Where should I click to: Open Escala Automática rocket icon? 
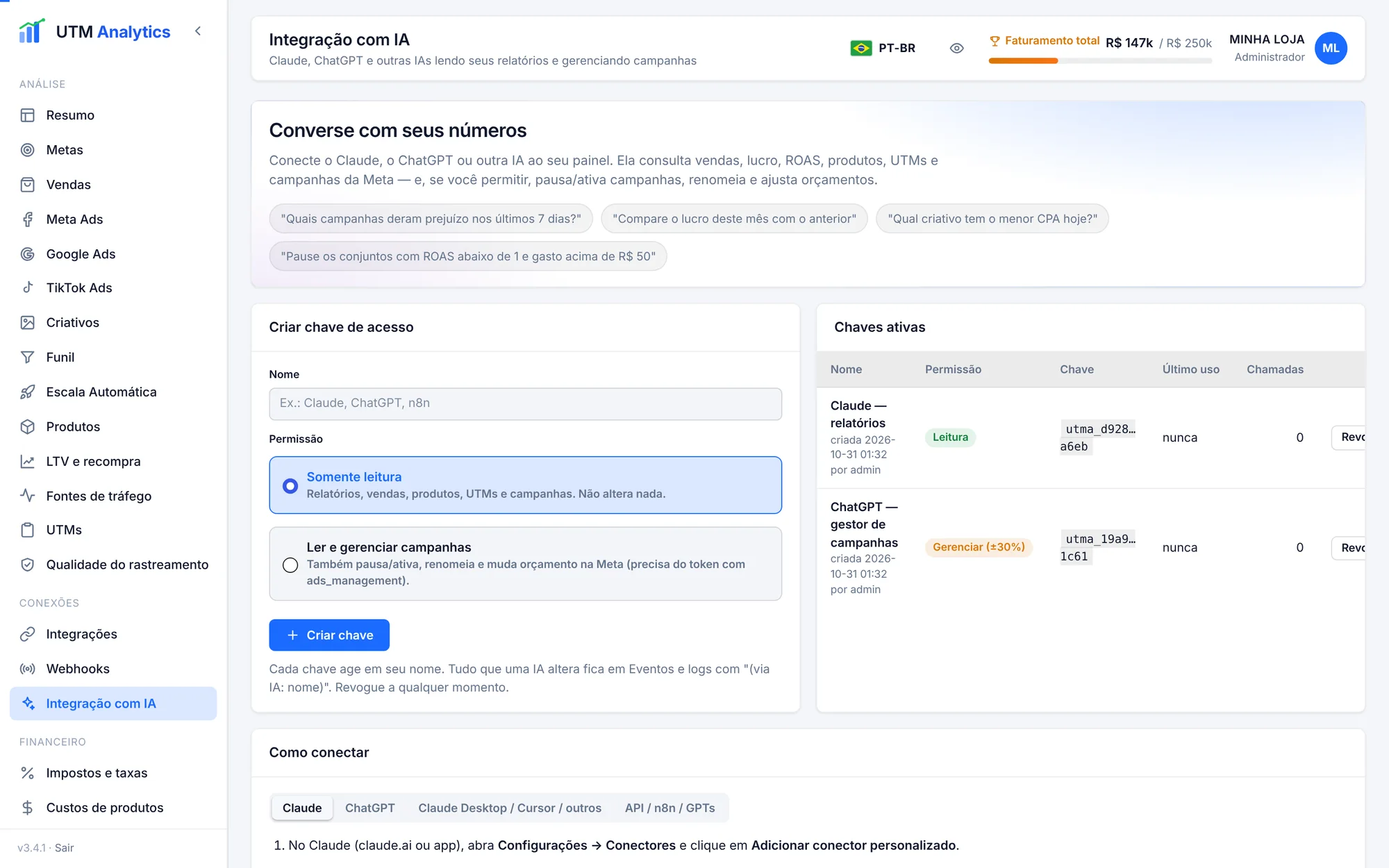27,392
